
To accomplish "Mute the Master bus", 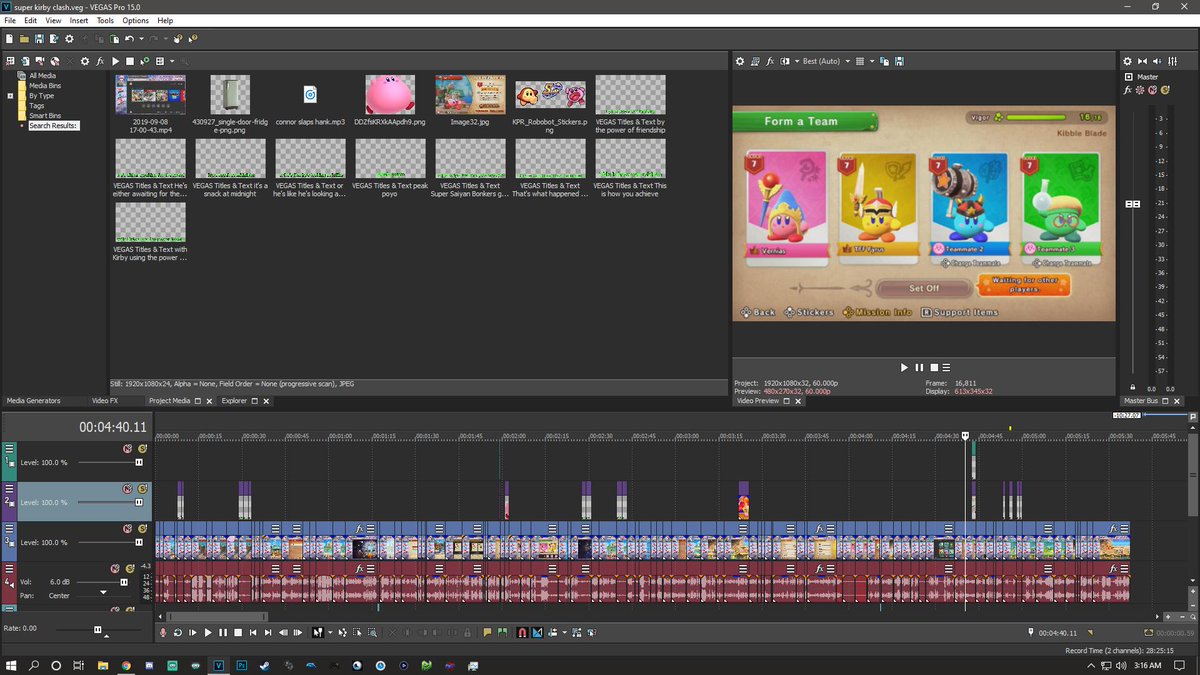I will tap(1152, 90).
